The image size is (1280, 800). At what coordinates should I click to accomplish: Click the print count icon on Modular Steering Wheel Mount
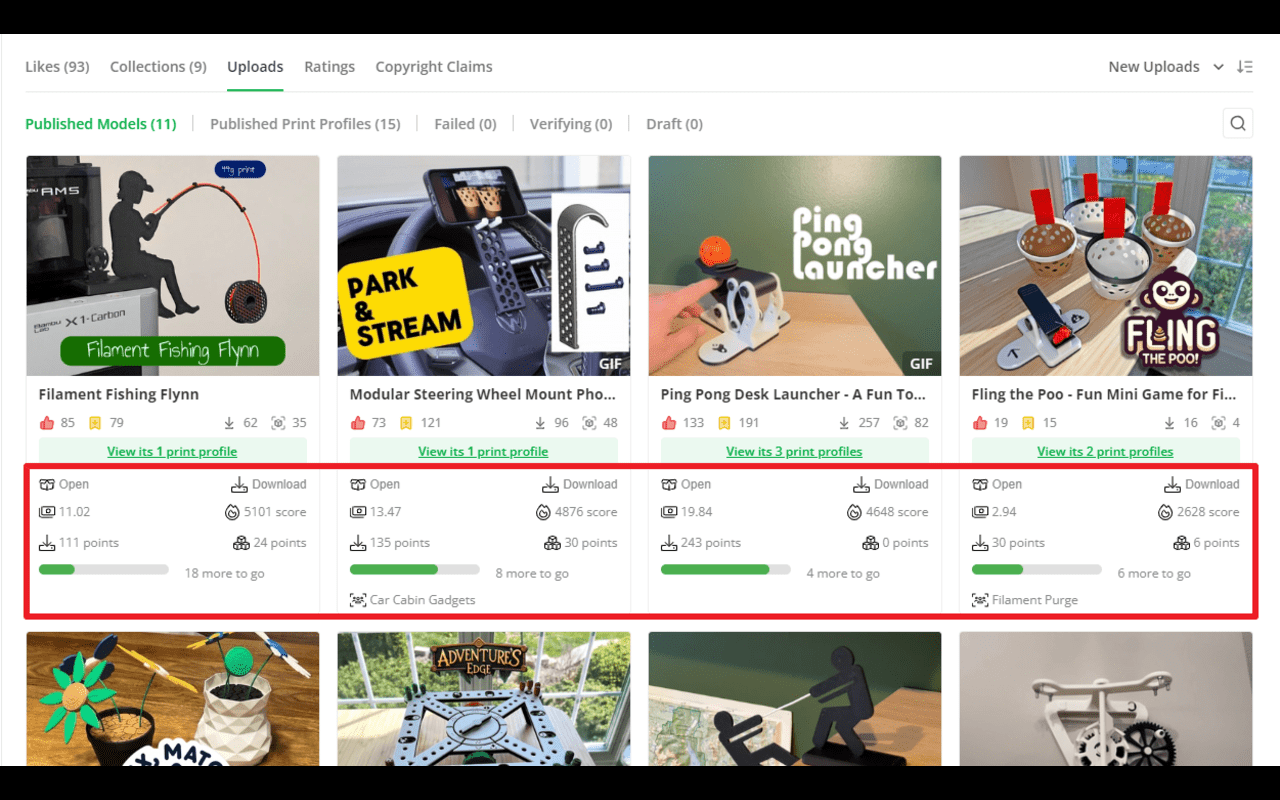[589, 423]
